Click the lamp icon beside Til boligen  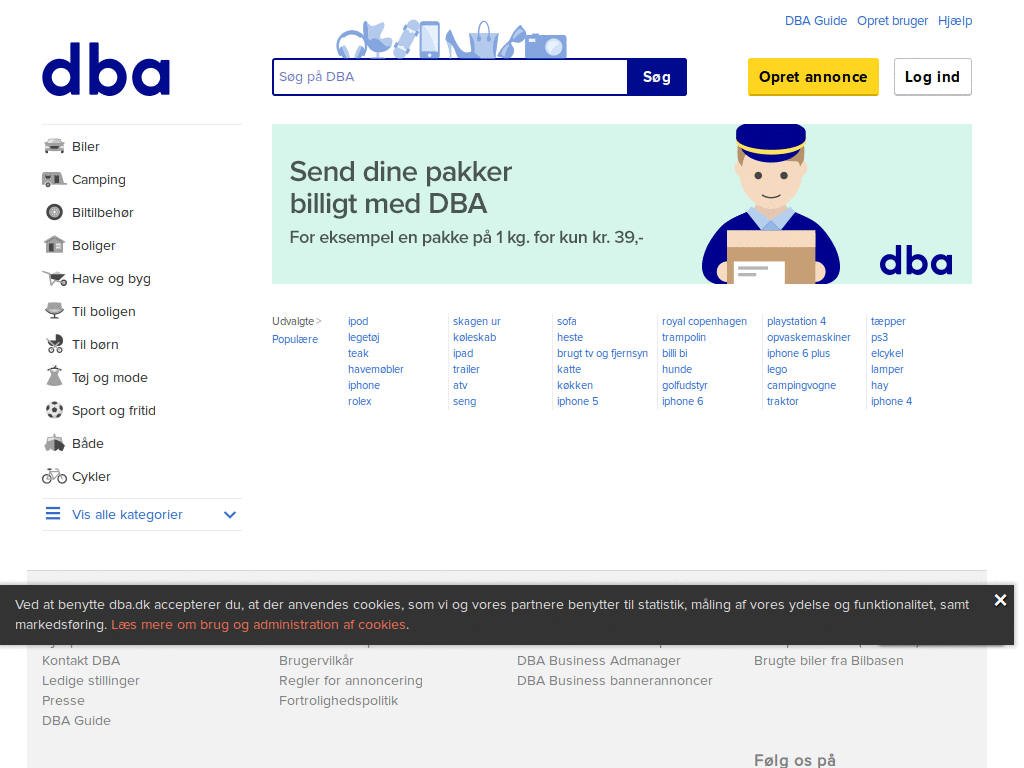pos(54,311)
